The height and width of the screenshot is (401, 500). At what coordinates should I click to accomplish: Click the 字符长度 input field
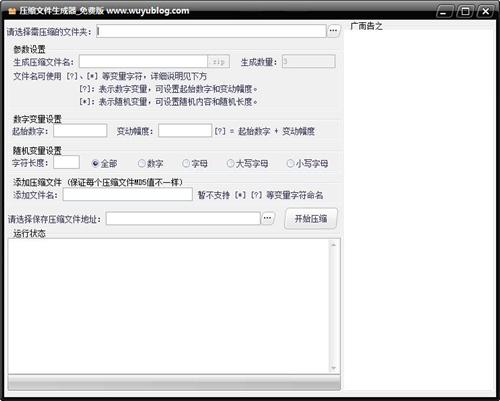coord(66,162)
